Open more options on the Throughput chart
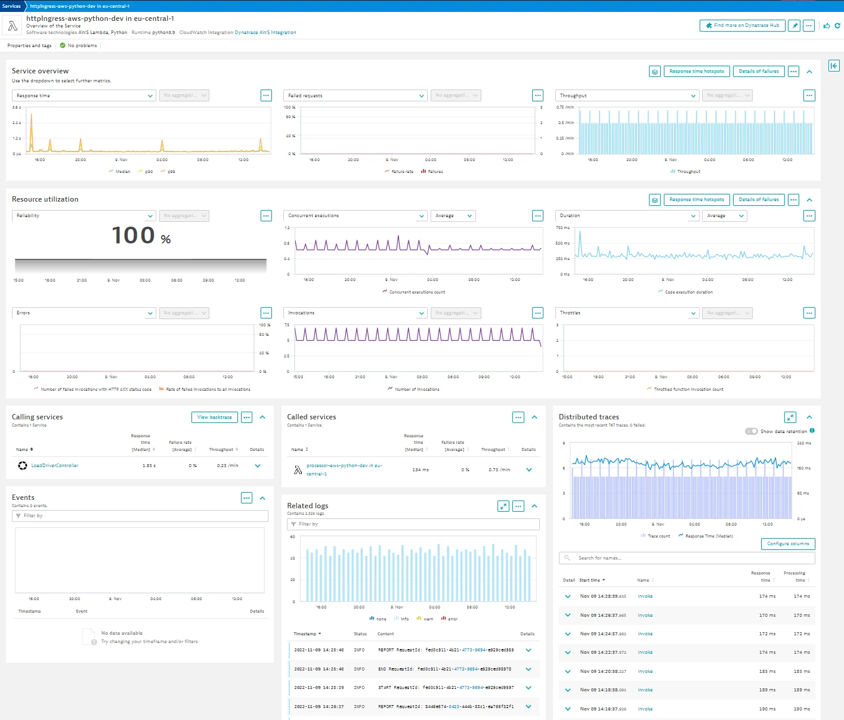The height and width of the screenshot is (720, 844). click(x=808, y=95)
